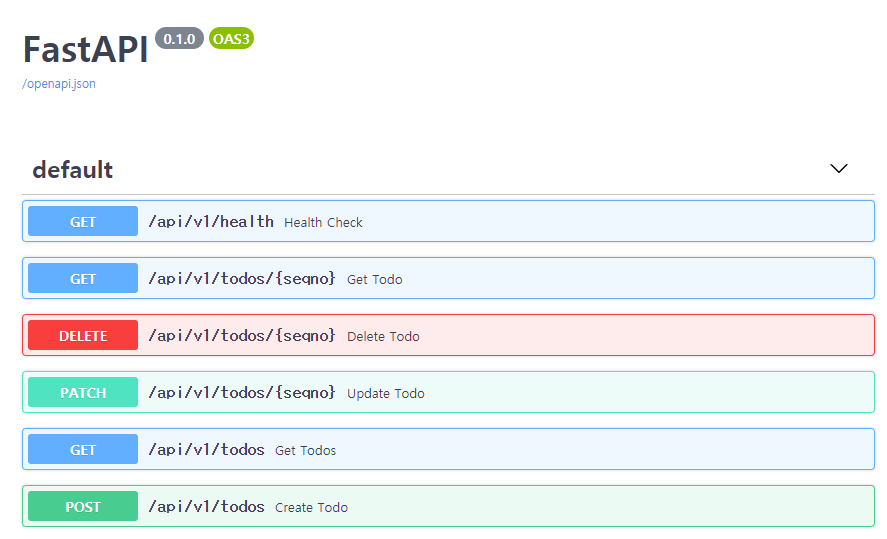Click the Get Todo description
The height and width of the screenshot is (539, 887).
pyautogui.click(x=374, y=279)
